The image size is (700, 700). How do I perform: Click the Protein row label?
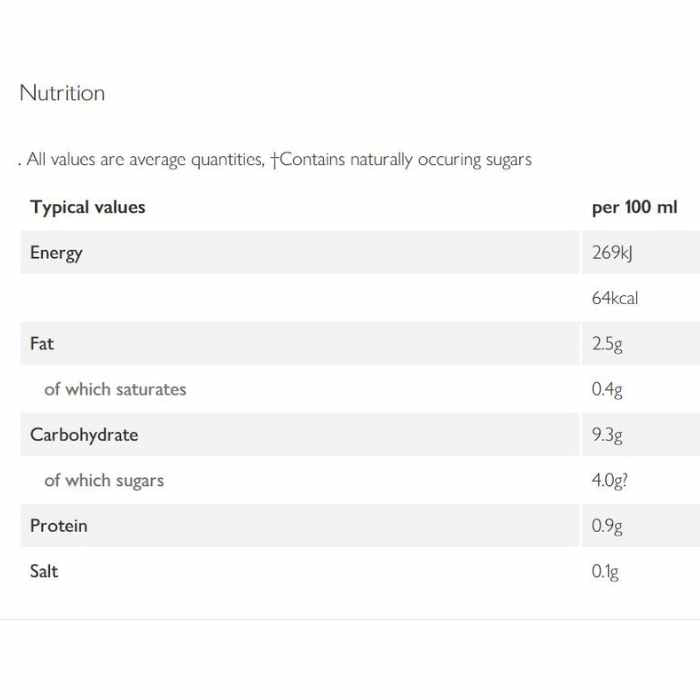[x=58, y=526]
